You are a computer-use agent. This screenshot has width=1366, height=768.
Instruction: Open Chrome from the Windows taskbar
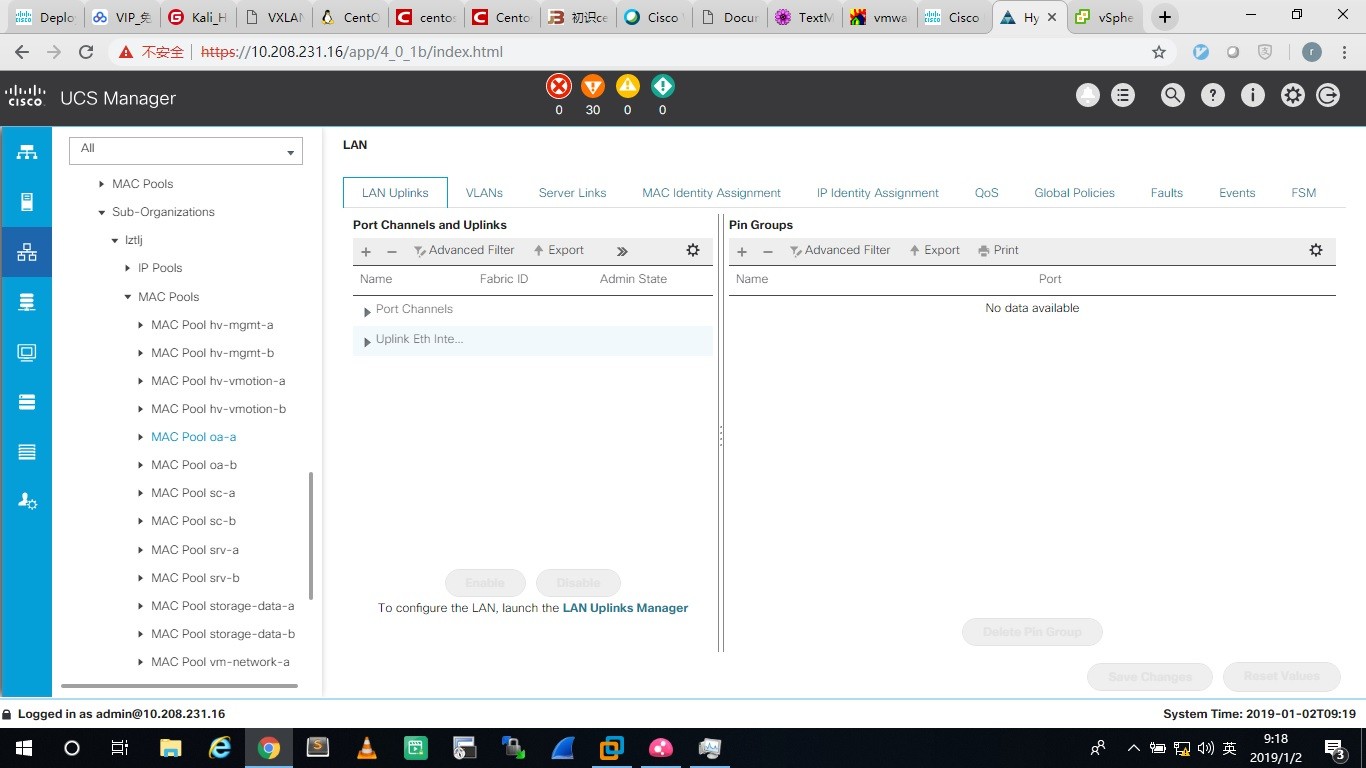pos(268,748)
